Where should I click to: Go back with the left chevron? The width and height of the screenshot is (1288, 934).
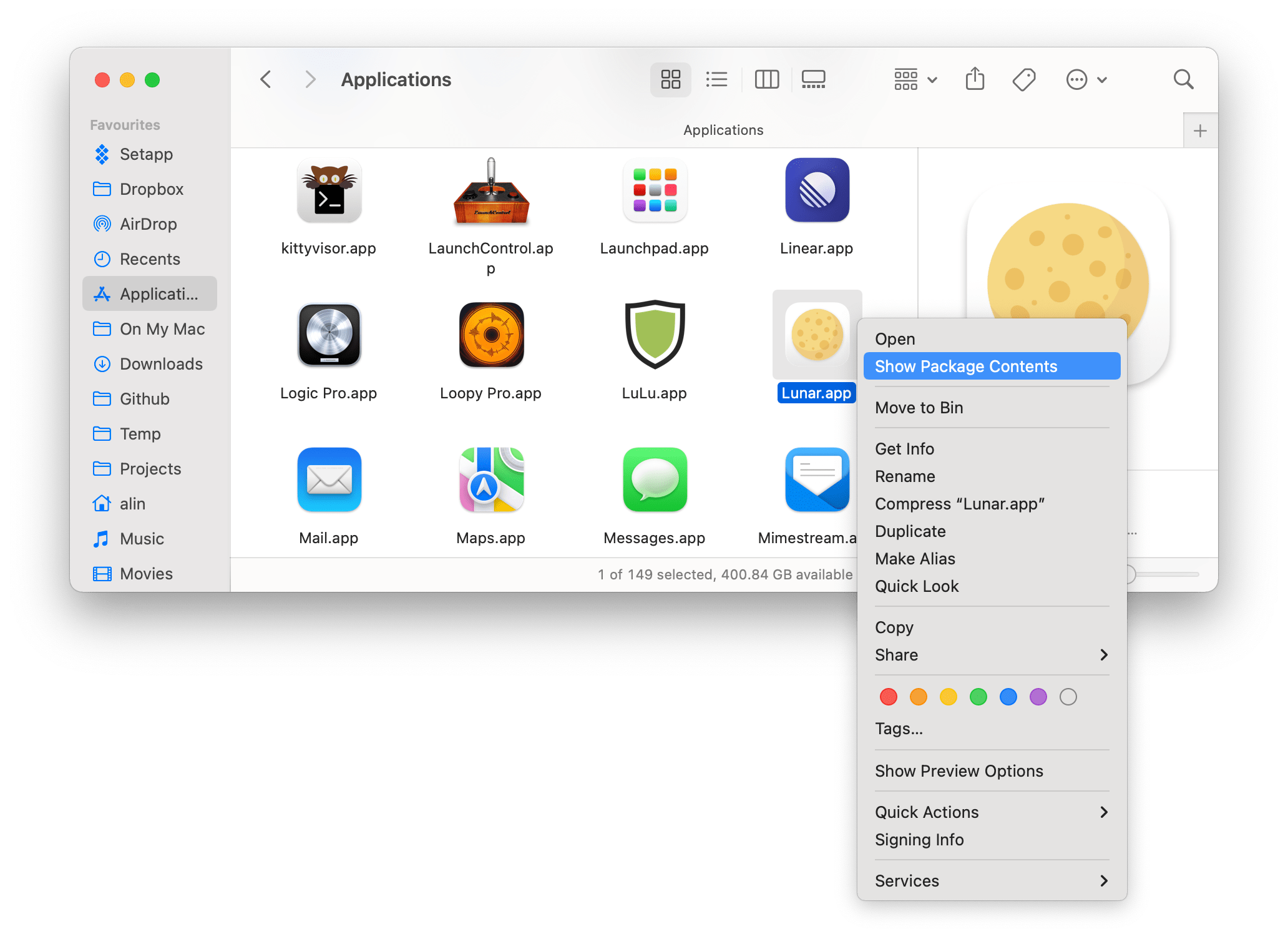[266, 79]
